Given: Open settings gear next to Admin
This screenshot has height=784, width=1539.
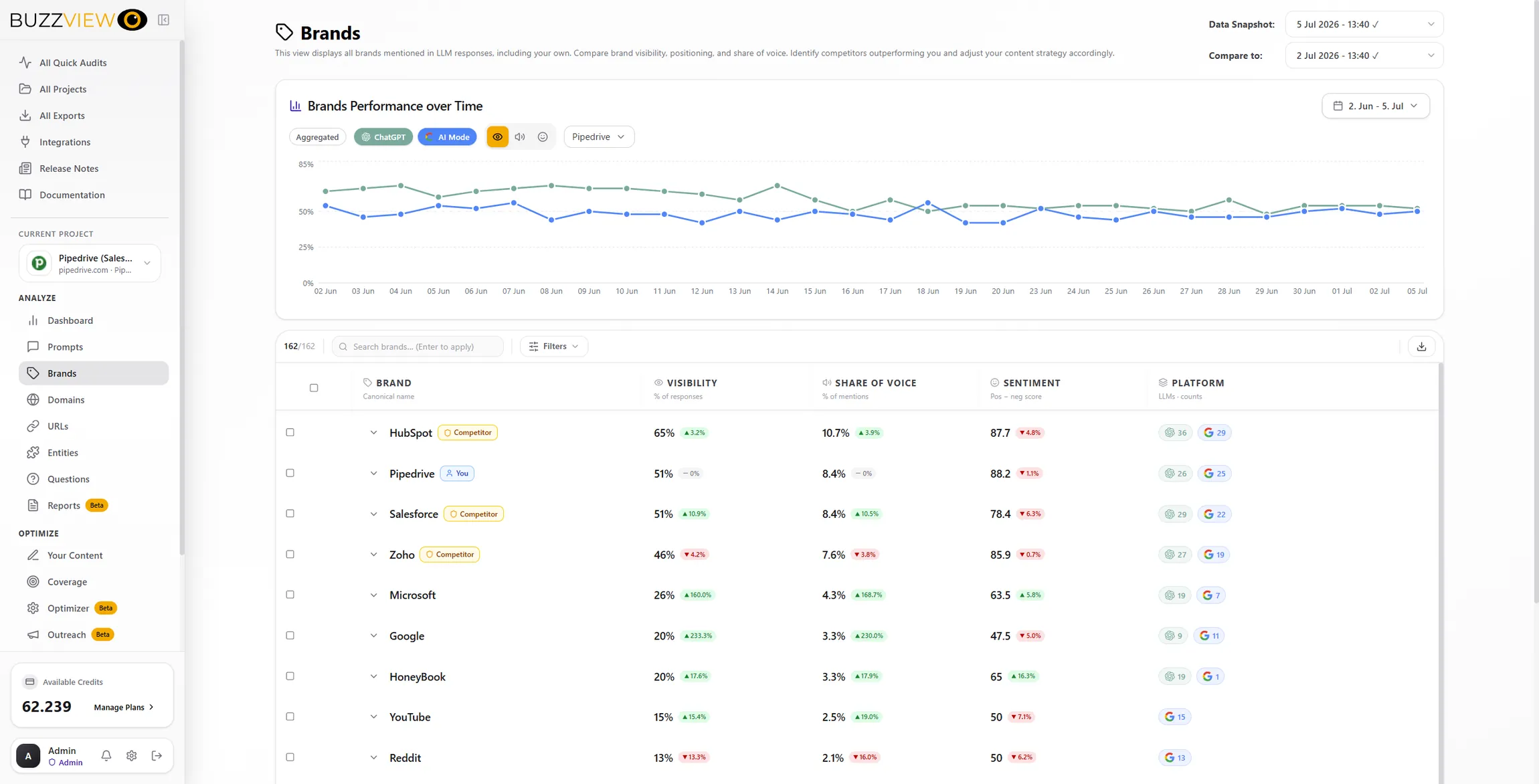Looking at the screenshot, I should (131, 755).
